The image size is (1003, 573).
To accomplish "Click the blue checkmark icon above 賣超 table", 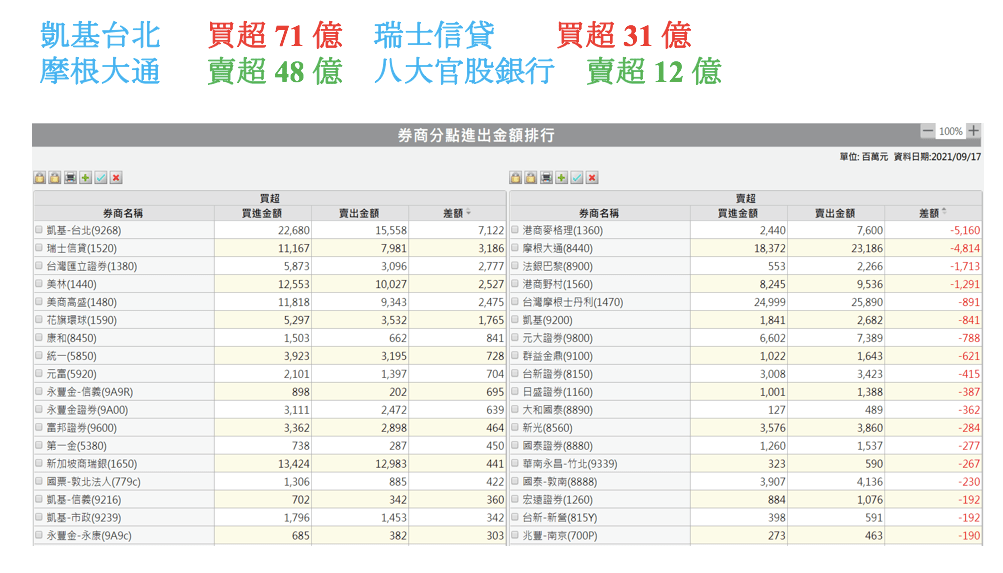I will pyautogui.click(x=577, y=178).
